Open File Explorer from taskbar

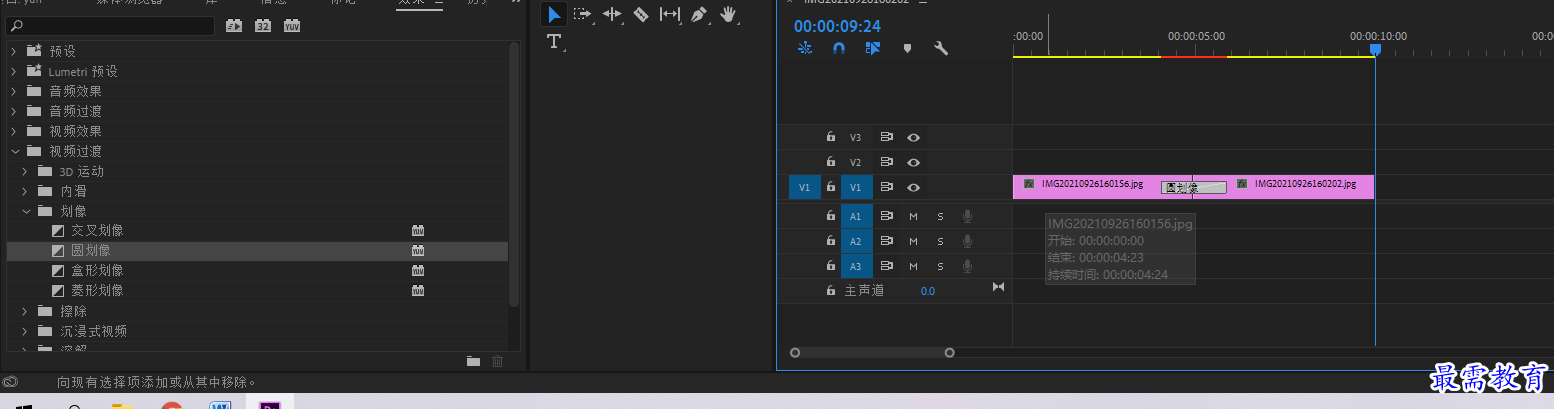point(123,405)
